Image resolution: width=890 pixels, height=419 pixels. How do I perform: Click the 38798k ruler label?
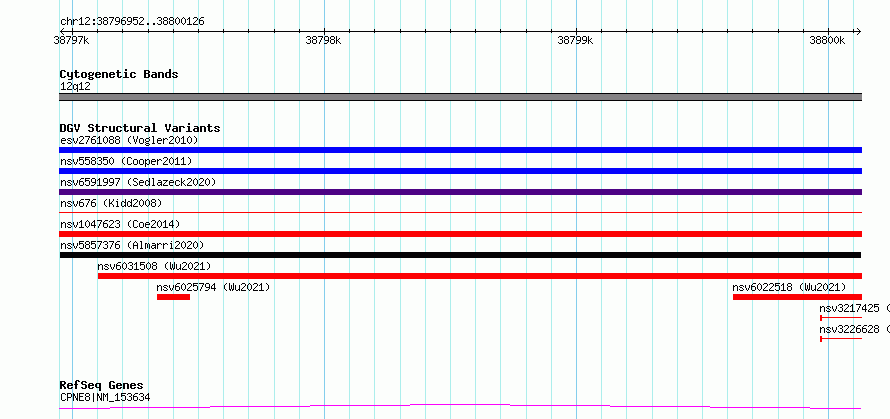coord(324,40)
